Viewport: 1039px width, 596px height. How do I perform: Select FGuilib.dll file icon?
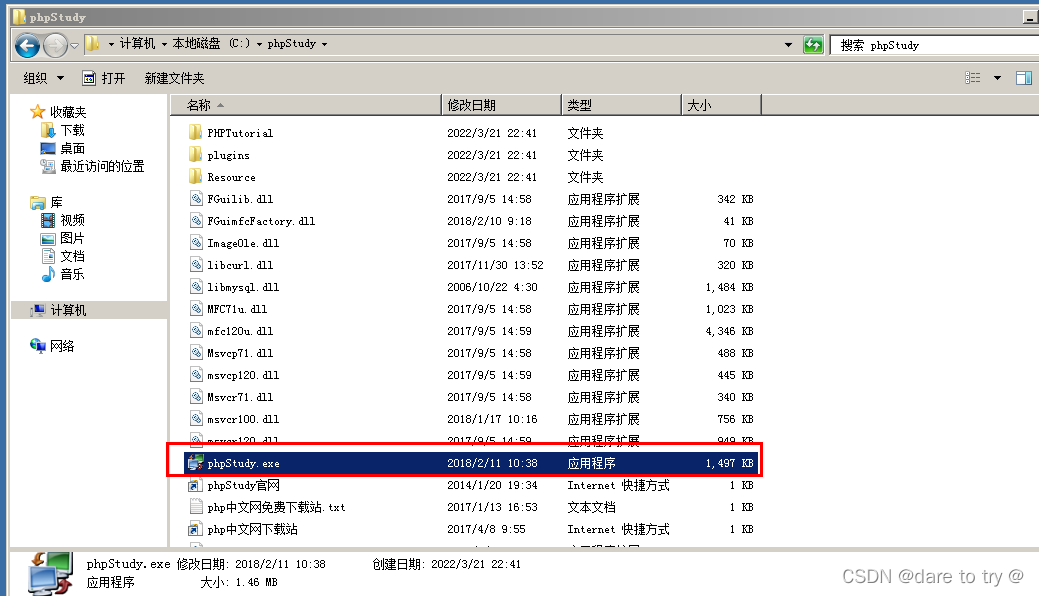[x=195, y=198]
